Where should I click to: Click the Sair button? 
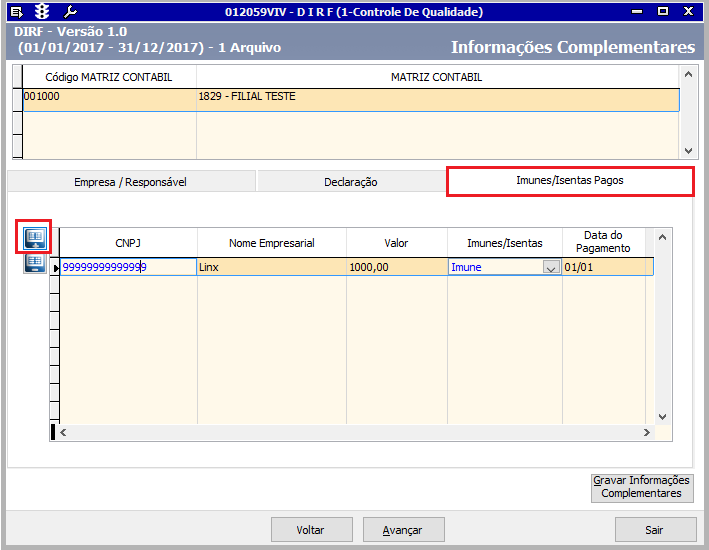pos(655,530)
